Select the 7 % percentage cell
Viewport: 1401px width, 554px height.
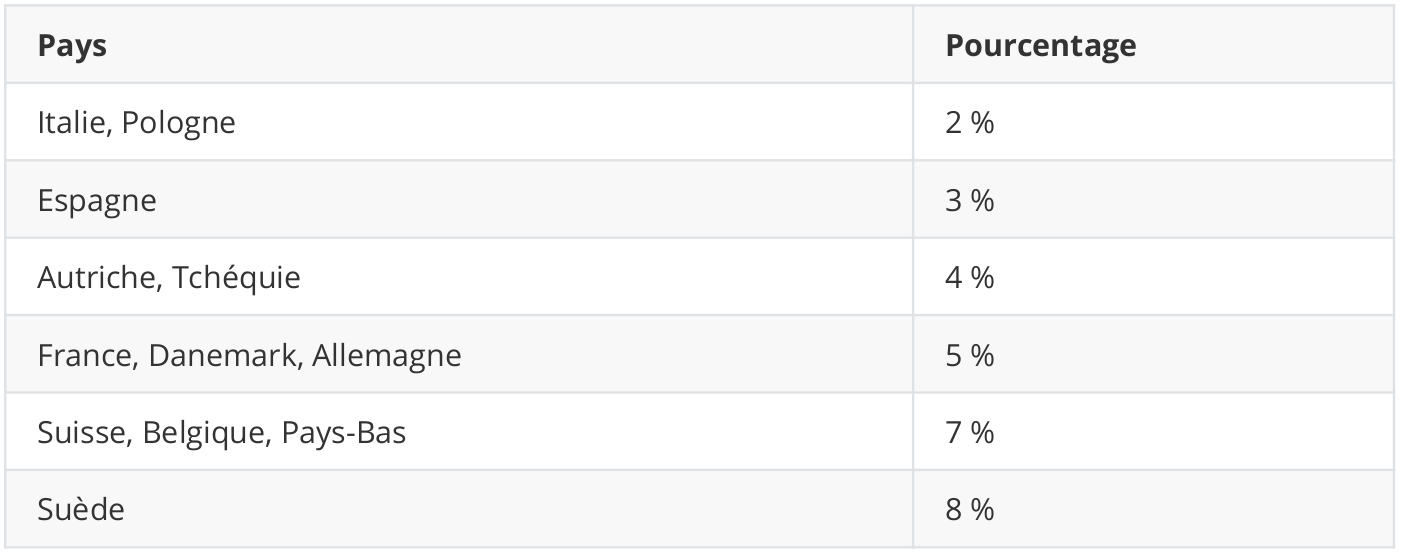pyautogui.click(x=969, y=432)
